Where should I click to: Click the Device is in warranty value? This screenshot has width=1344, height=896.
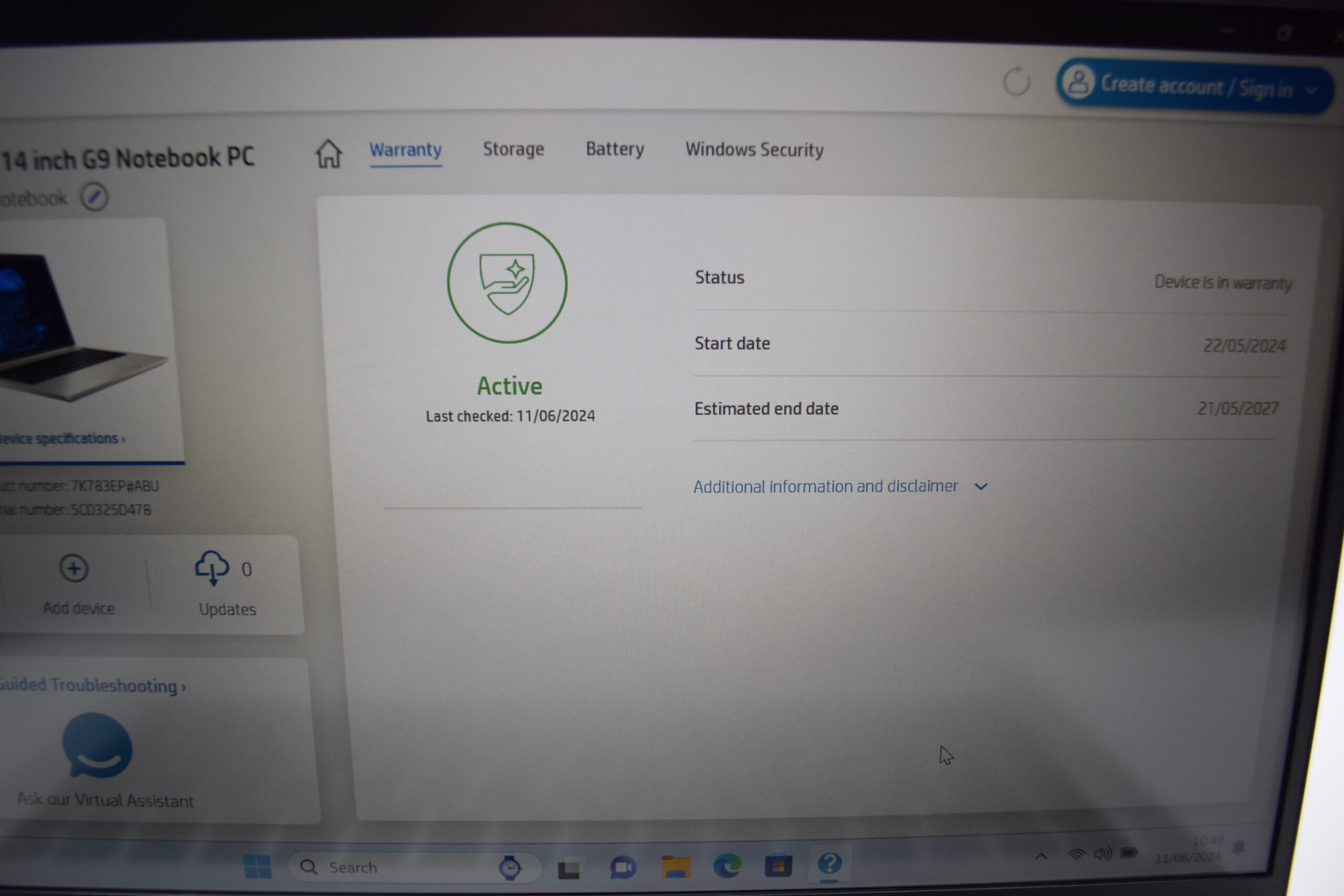point(1223,282)
